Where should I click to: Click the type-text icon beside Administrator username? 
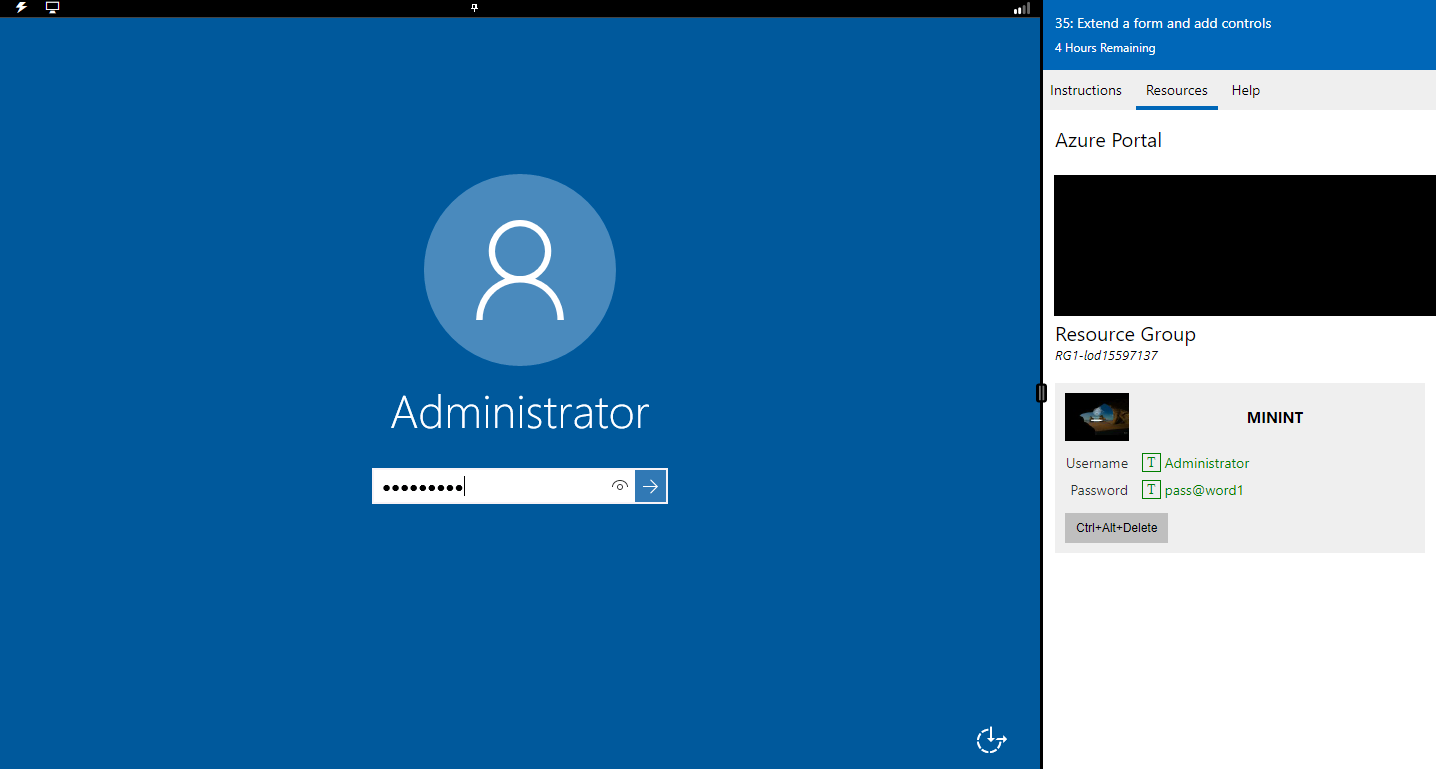[x=1151, y=463]
